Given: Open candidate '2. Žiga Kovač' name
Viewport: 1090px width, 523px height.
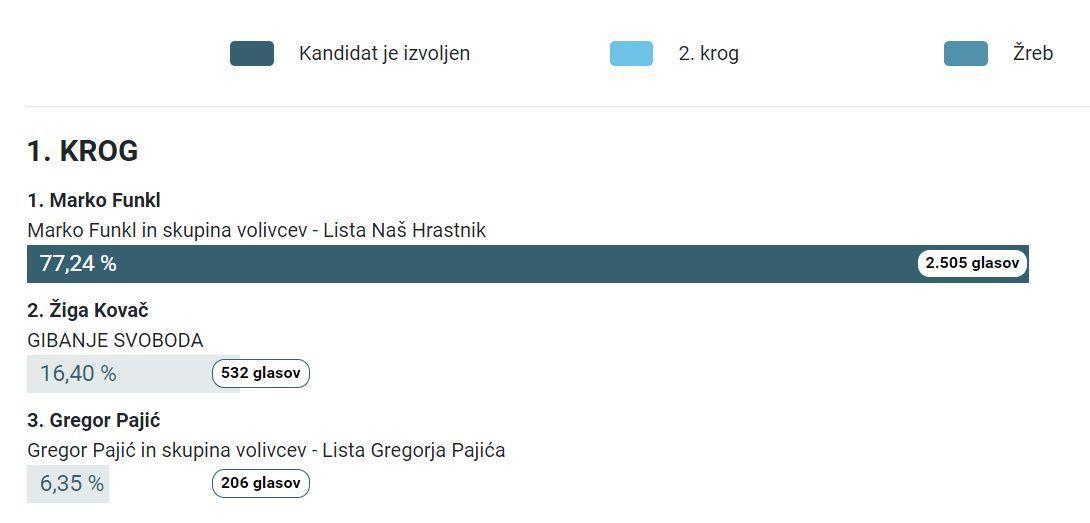Looking at the screenshot, I should 88,310.
